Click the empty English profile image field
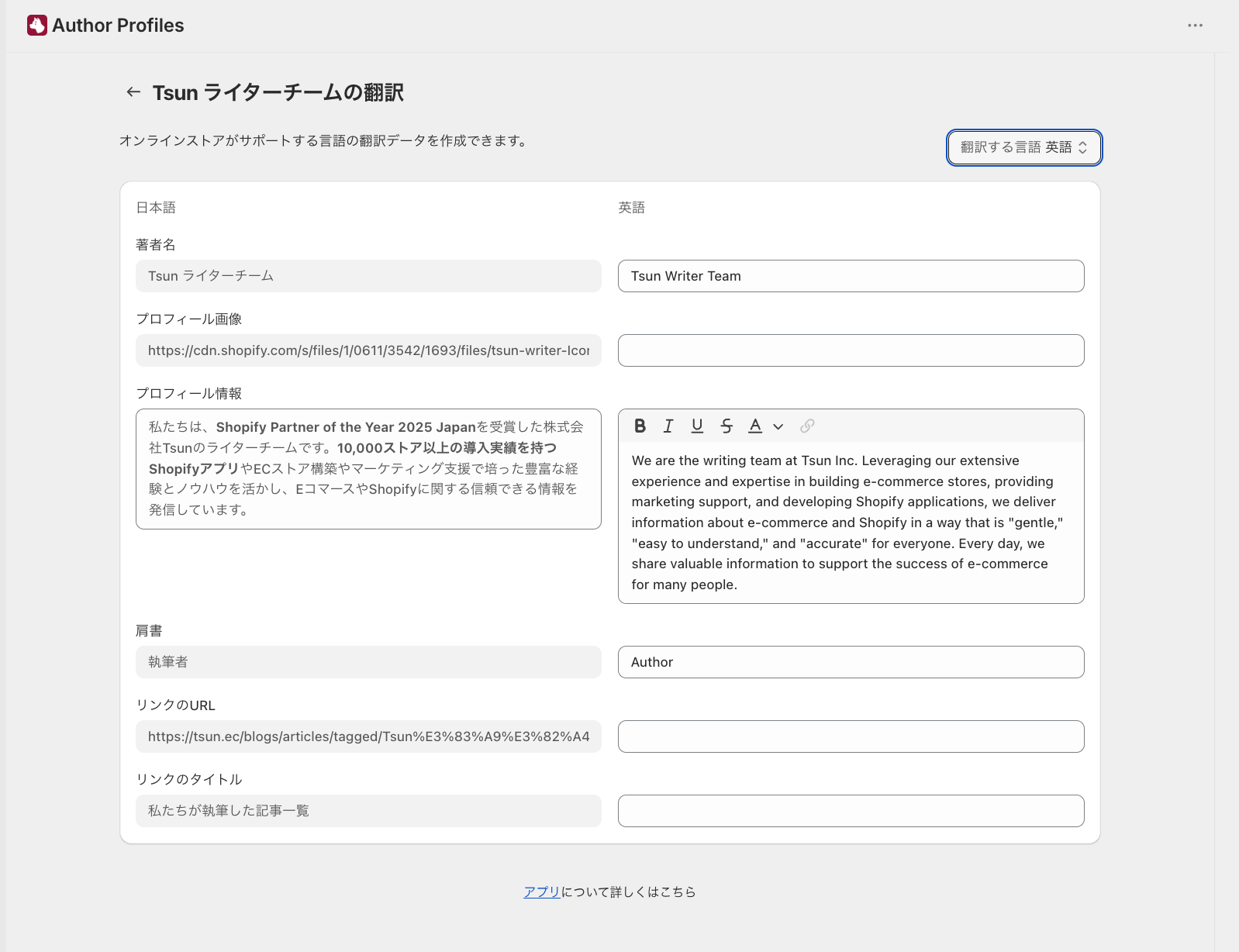This screenshot has height=952, width=1239. (851, 350)
